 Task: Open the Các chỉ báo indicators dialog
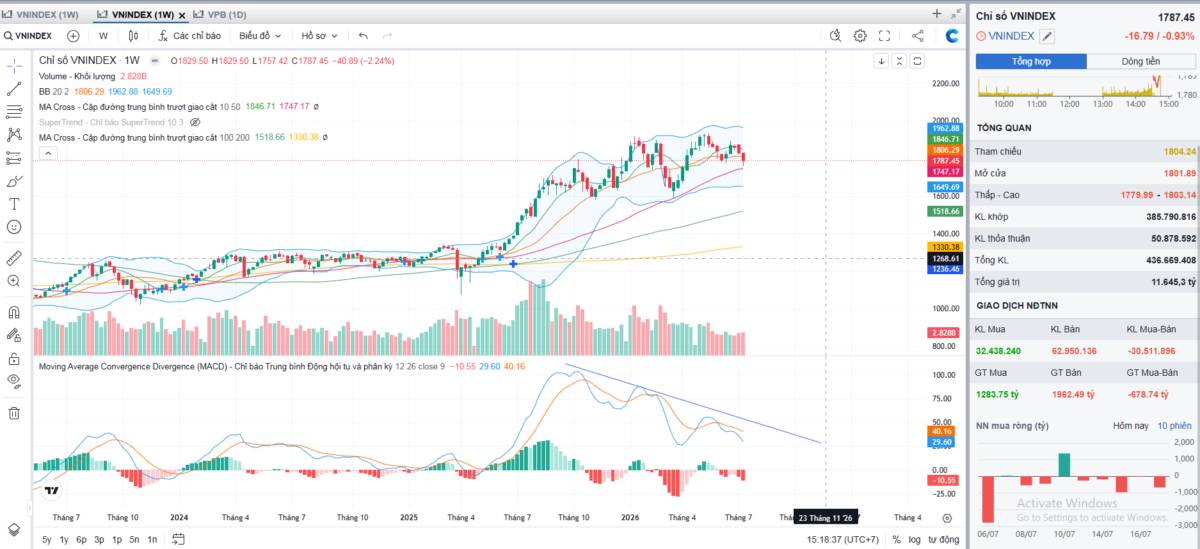point(188,35)
